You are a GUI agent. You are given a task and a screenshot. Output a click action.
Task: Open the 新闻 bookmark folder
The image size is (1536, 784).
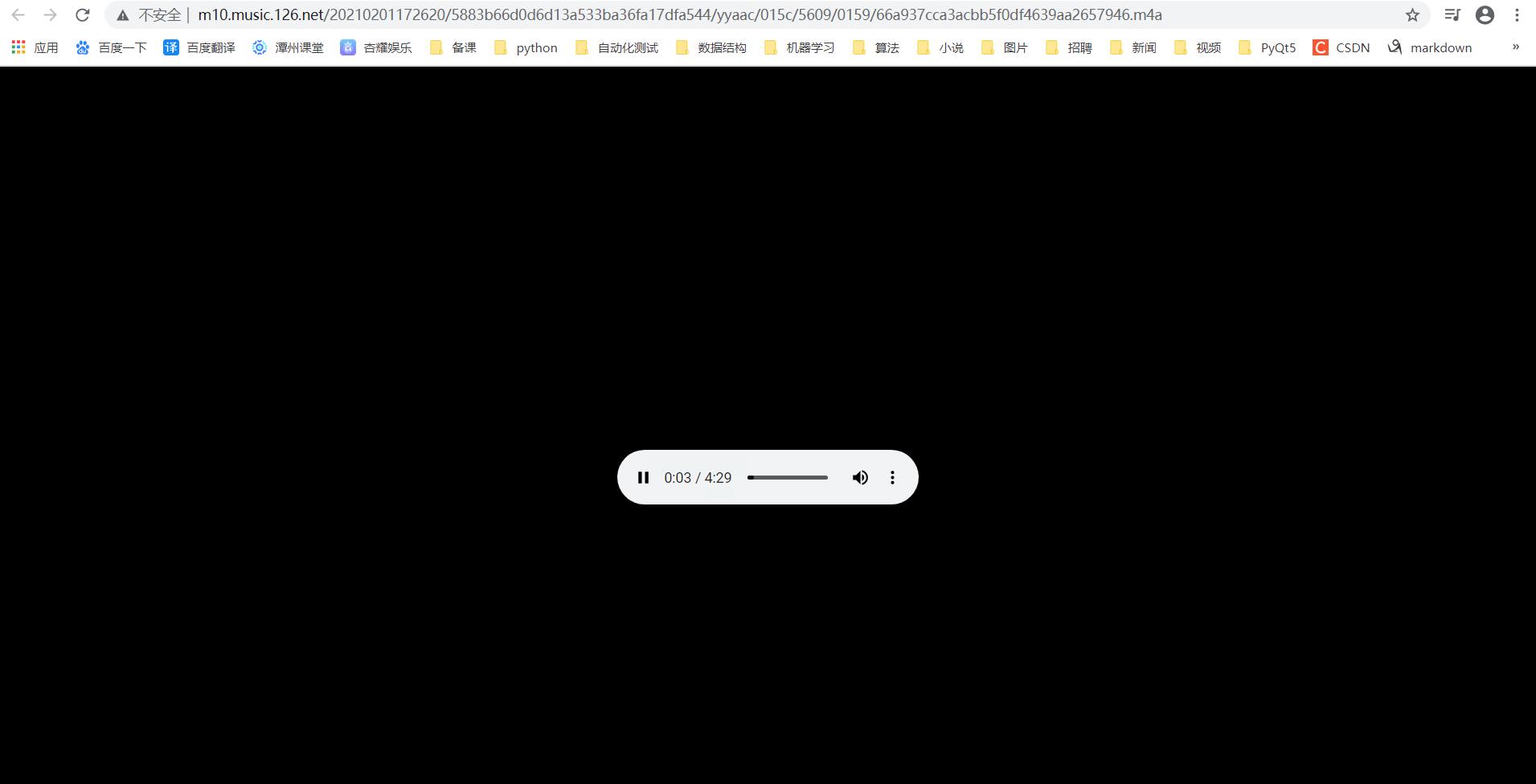click(1133, 47)
